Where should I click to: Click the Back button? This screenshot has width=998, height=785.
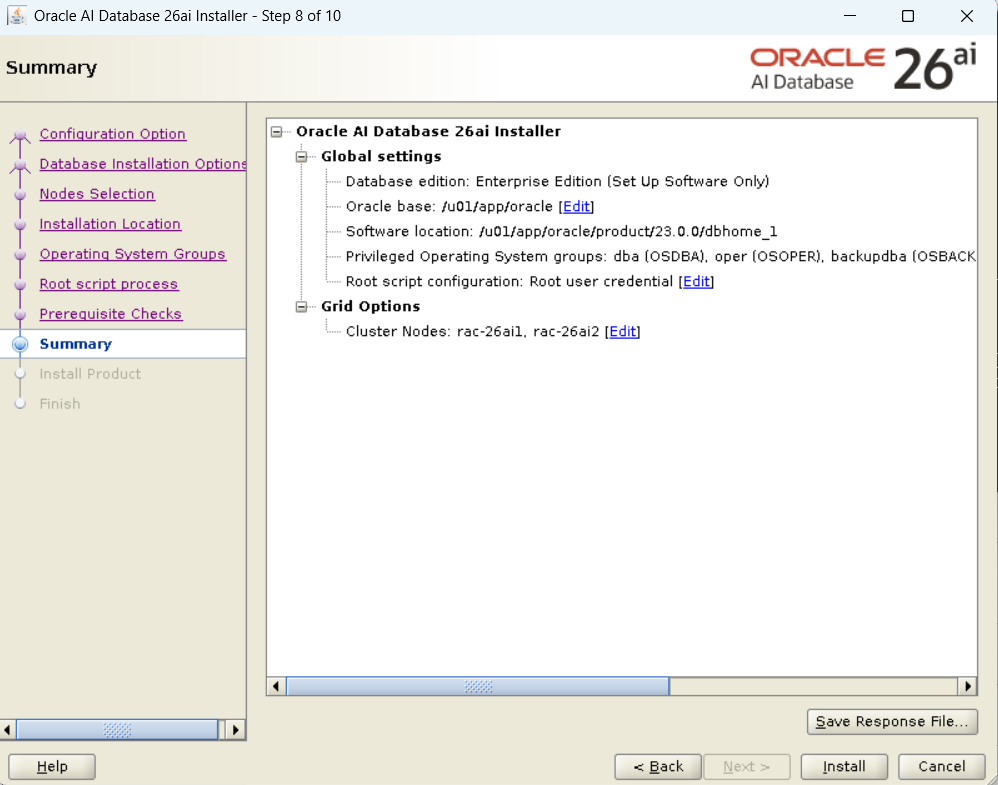tap(658, 767)
